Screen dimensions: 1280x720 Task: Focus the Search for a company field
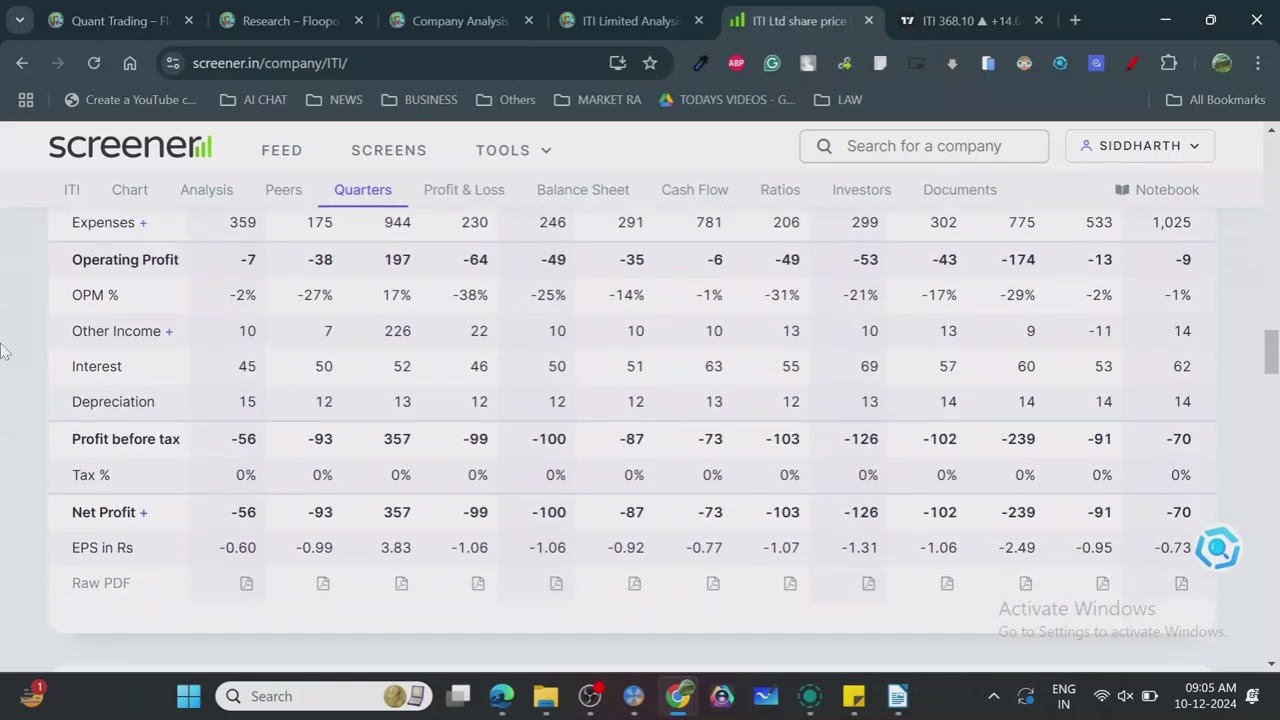924,146
